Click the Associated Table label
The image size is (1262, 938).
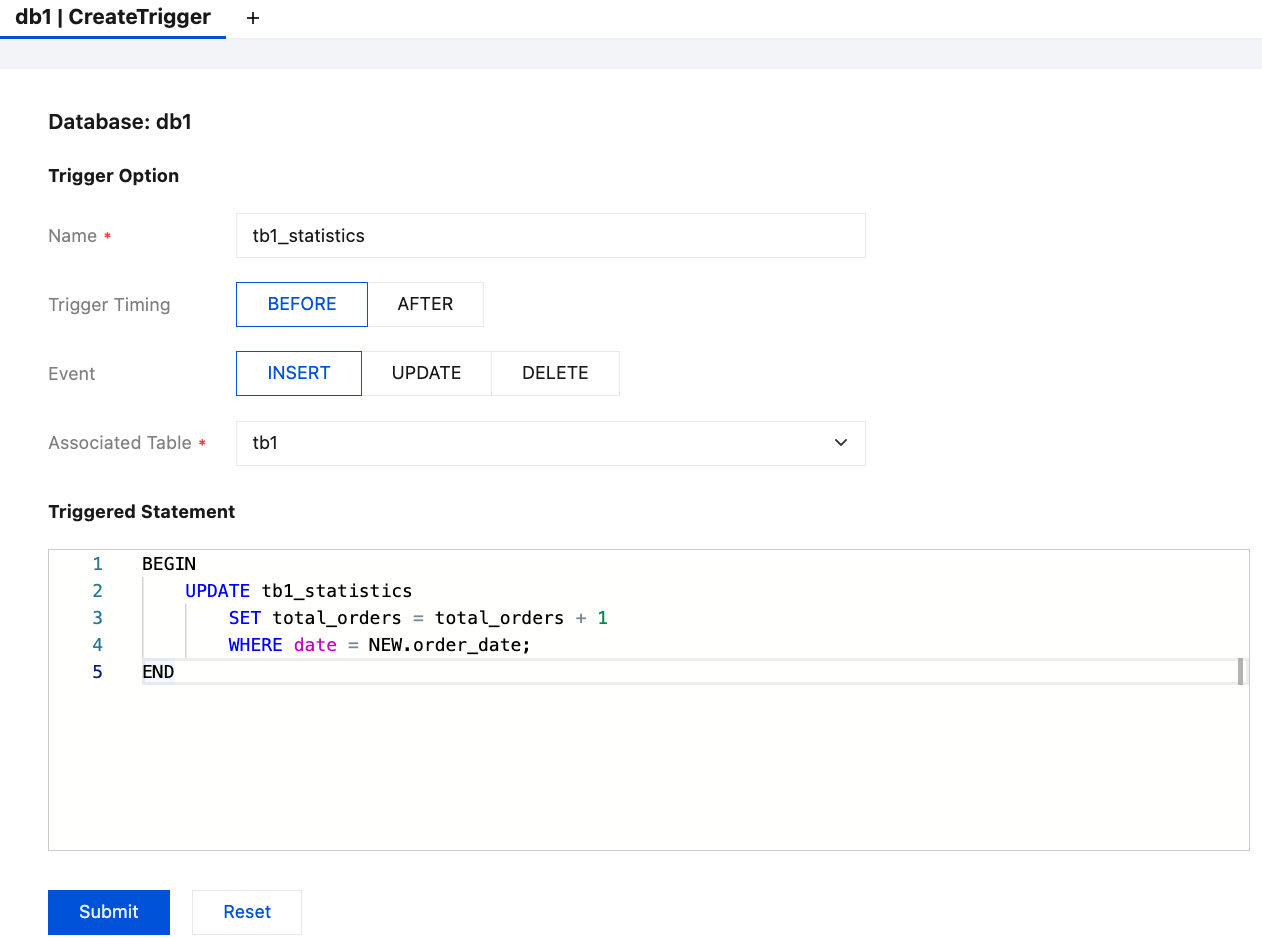click(x=120, y=443)
